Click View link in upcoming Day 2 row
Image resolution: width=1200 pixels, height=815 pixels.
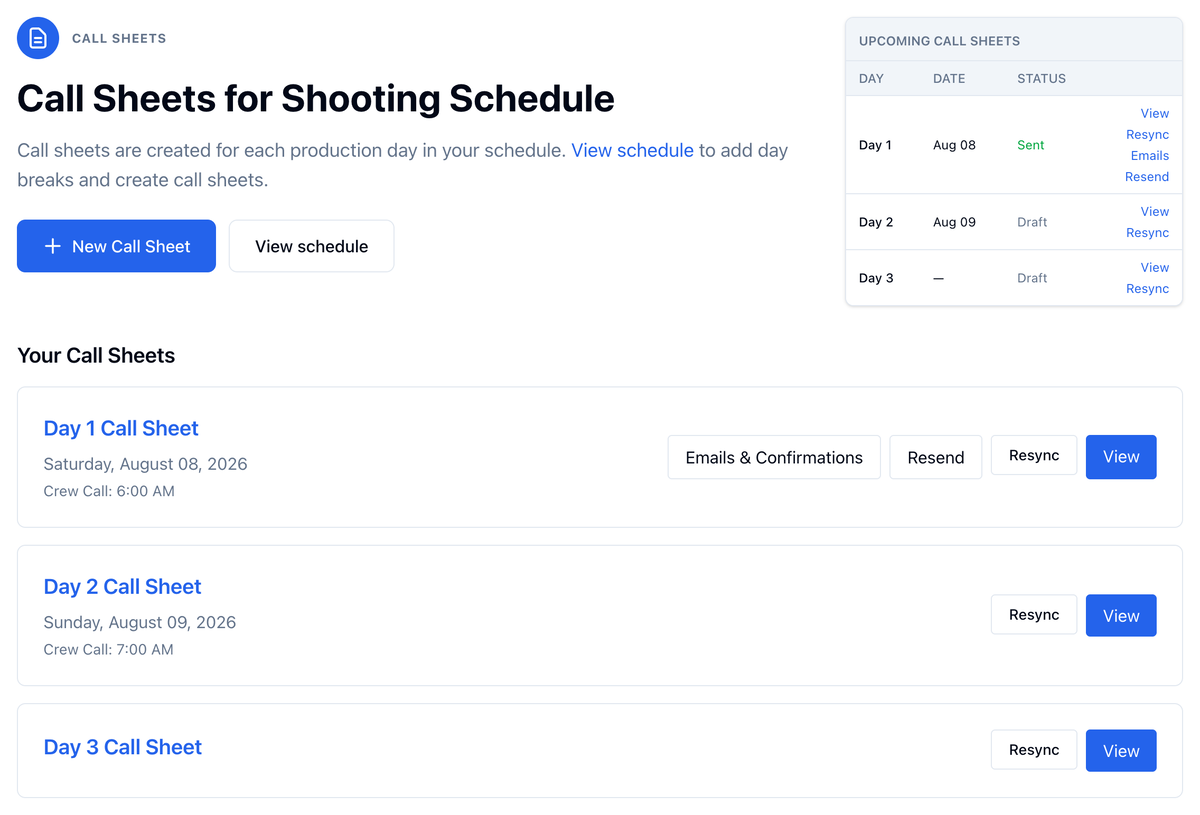1155,211
